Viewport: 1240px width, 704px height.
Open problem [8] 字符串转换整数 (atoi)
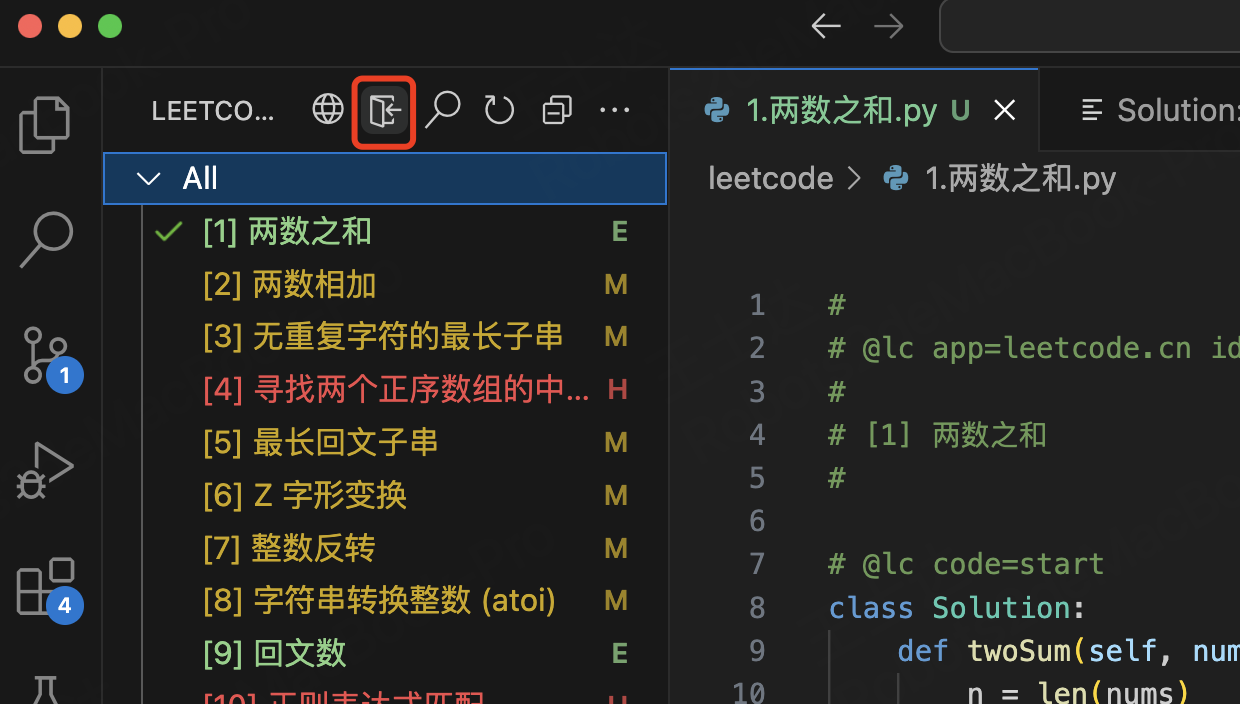pyautogui.click(x=385, y=601)
